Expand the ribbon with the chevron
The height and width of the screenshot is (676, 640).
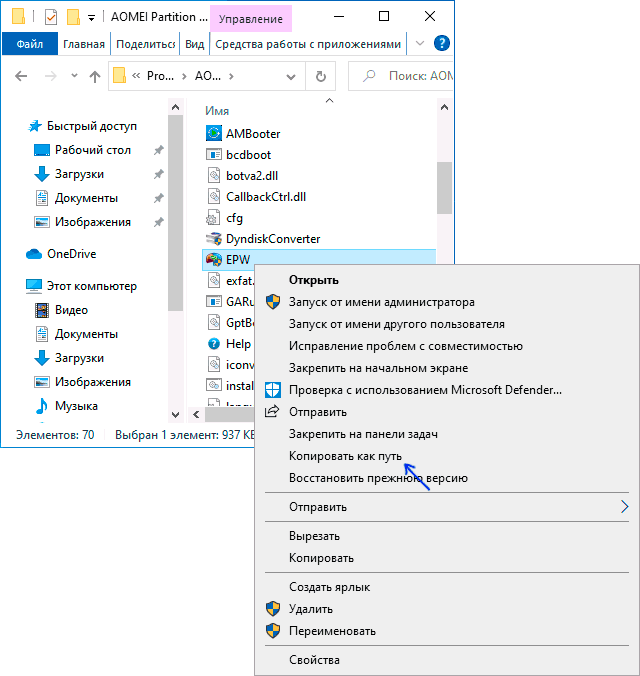pos(420,43)
